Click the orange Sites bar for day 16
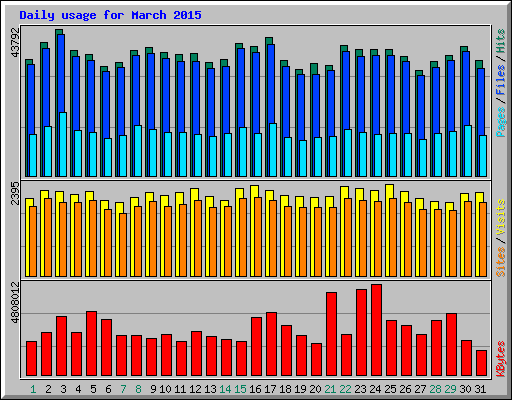512x400 pixels. (x=258, y=237)
